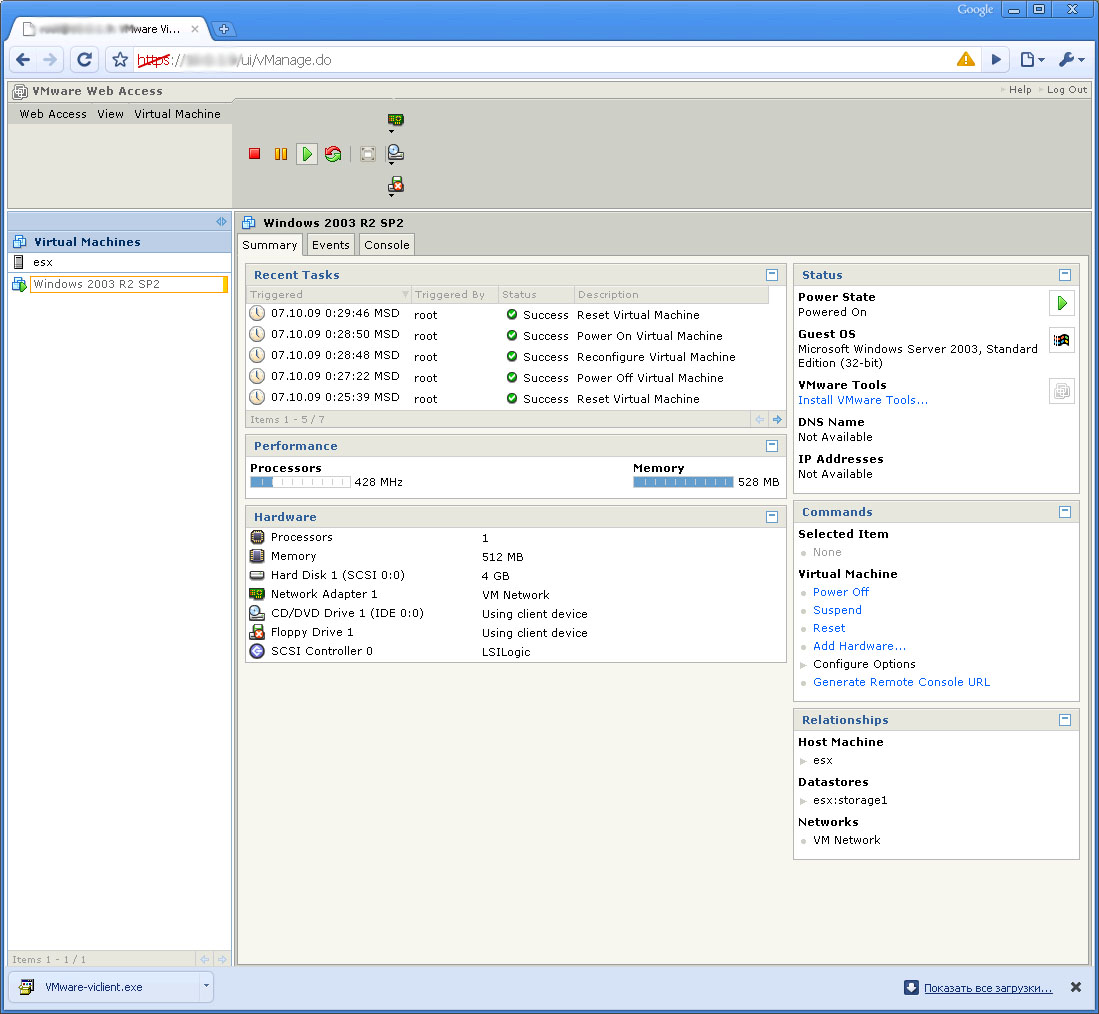Collapse the Performance panel
Image resolution: width=1099 pixels, height=1014 pixels.
[772, 446]
